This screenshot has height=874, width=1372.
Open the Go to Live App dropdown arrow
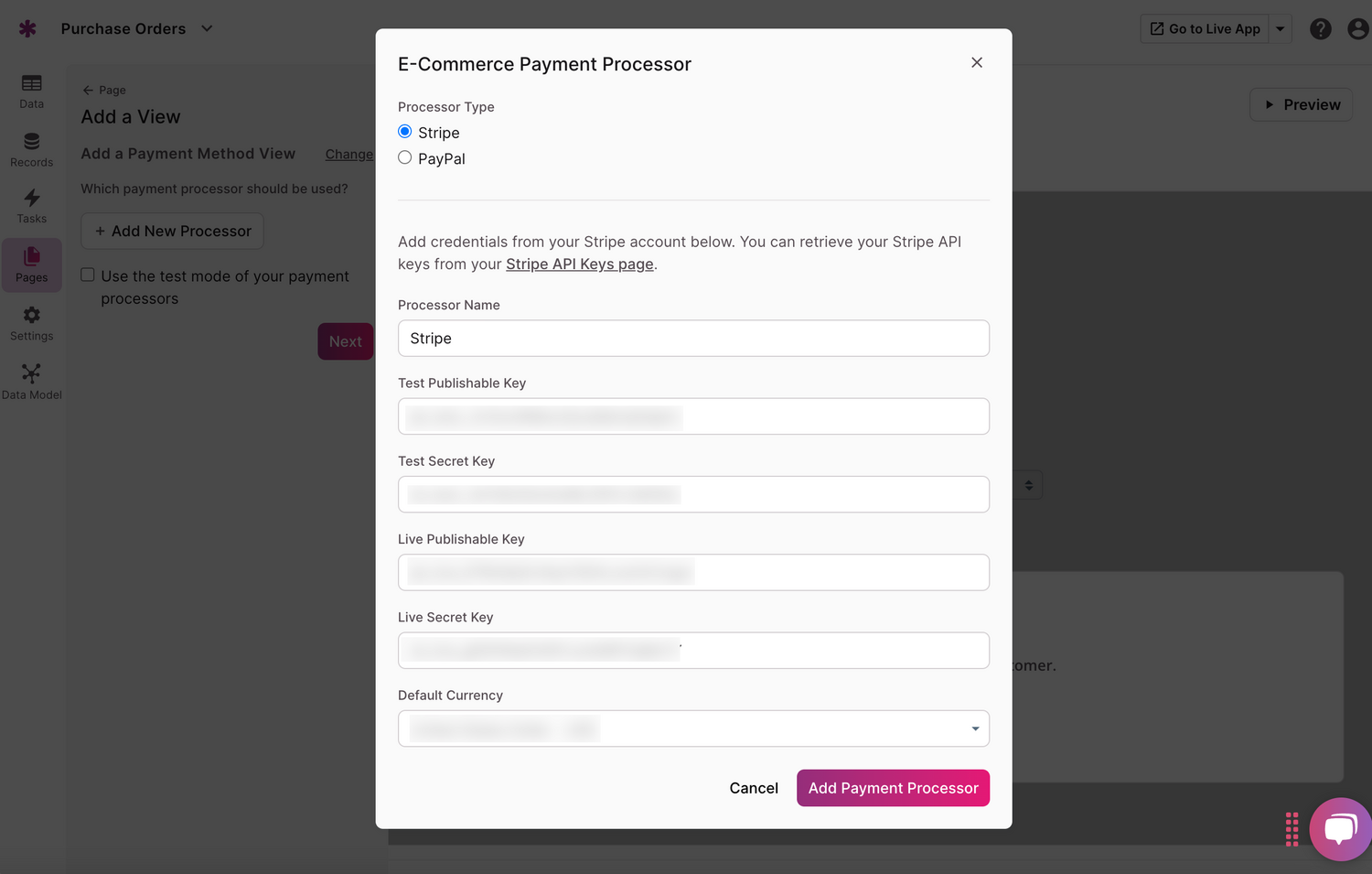pos(1281,28)
